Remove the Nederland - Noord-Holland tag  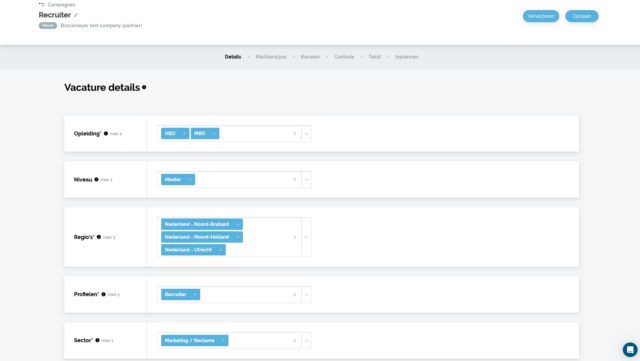(238, 237)
